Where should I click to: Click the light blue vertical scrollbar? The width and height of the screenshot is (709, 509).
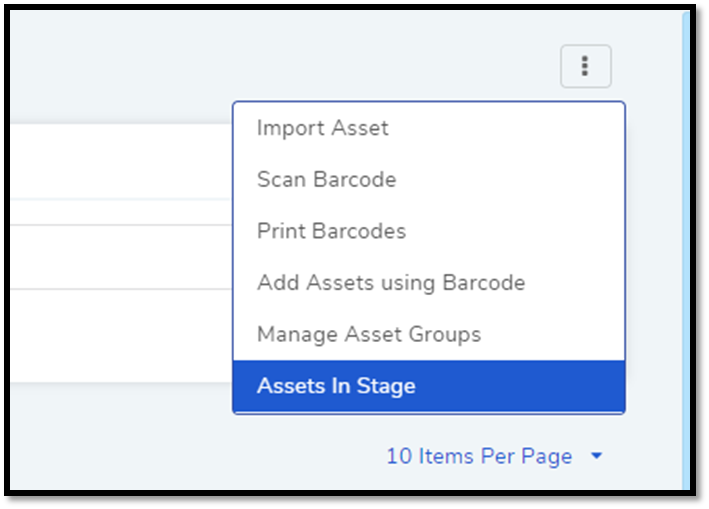686,250
